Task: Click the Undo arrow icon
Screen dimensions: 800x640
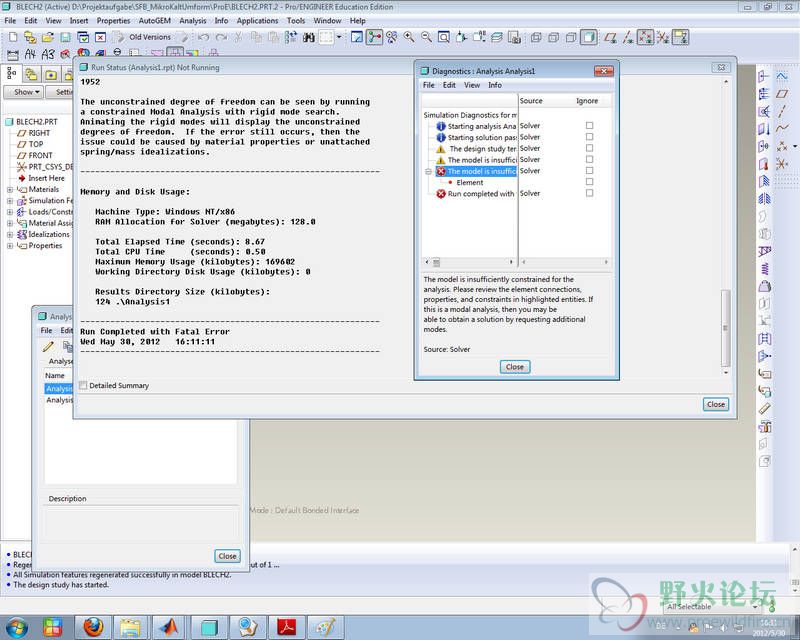Action: (x=204, y=37)
